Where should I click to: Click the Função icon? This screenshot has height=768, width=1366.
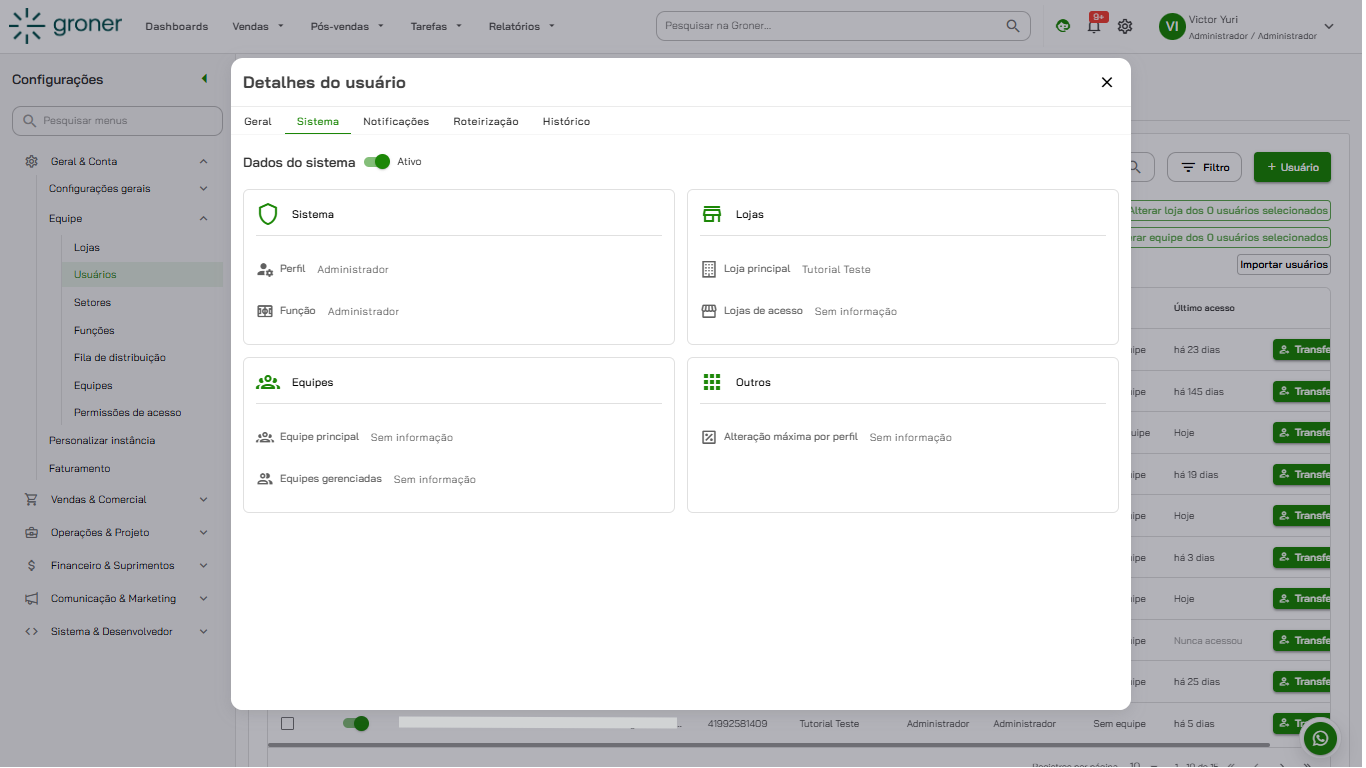(x=265, y=311)
